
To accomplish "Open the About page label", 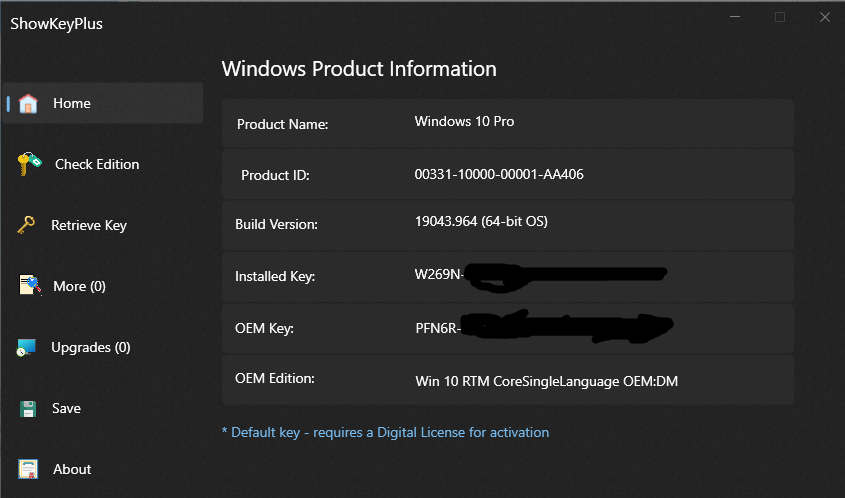I will coord(72,470).
